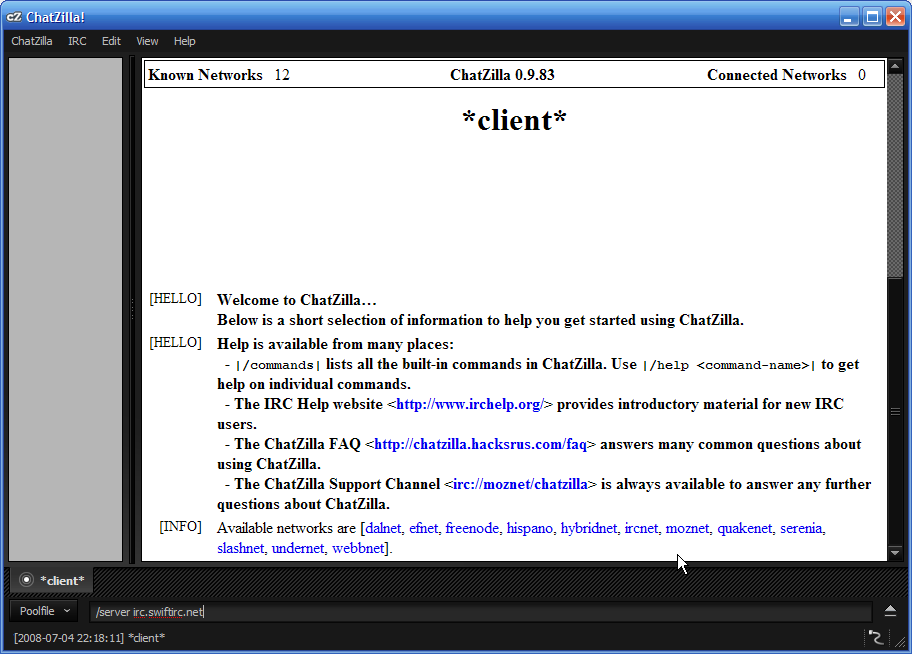The height and width of the screenshot is (654, 912).
Task: Open the Poolfile nickname dropdown
Action: click(44, 611)
